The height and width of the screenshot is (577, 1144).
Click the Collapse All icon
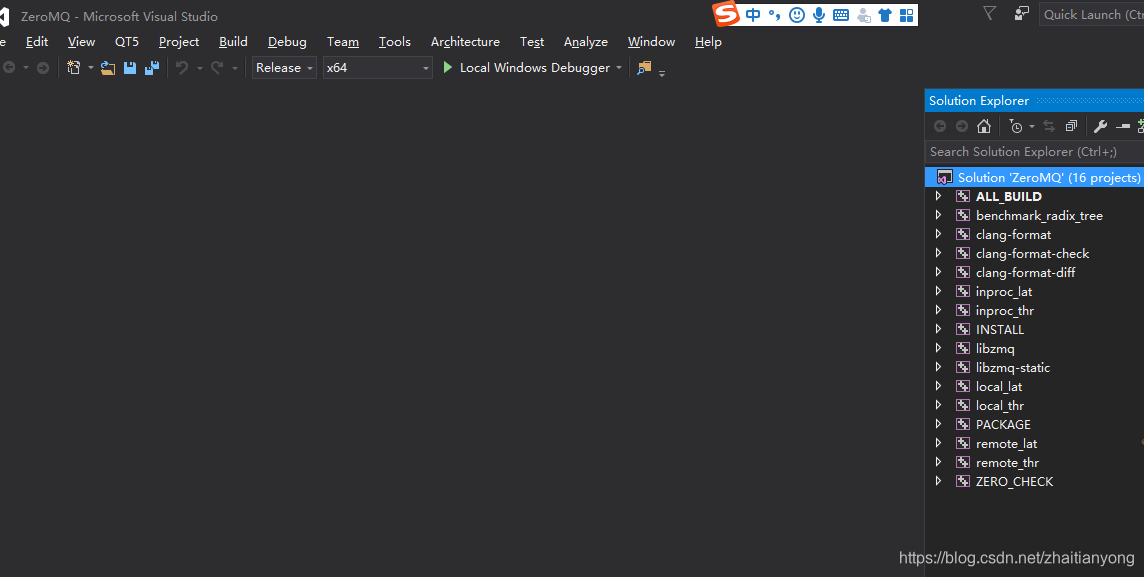[x=1071, y=126]
